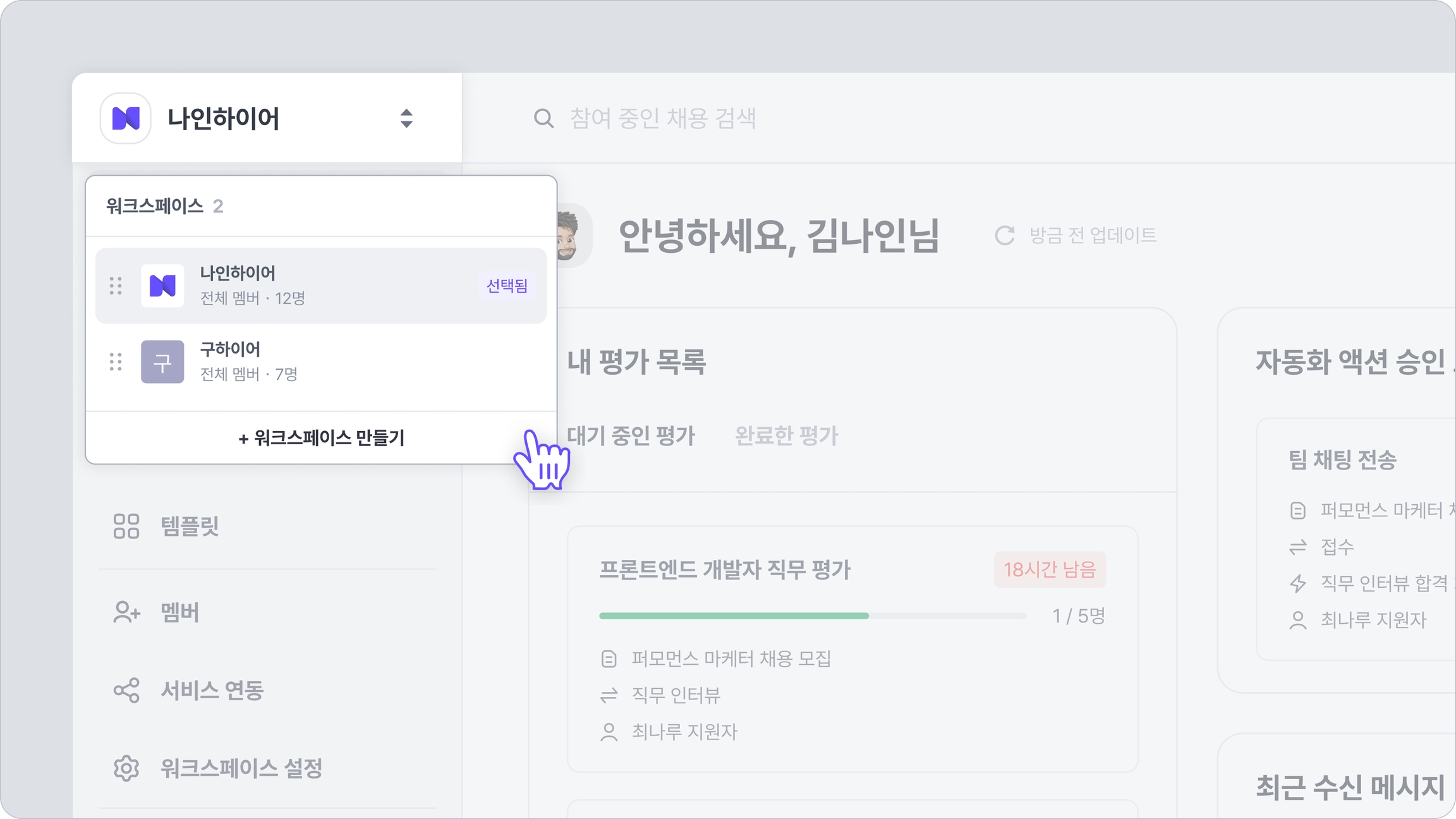Image resolution: width=1456 pixels, height=819 pixels.
Task: Click the 최근 수신 메시지 heading
Action: click(1350, 787)
